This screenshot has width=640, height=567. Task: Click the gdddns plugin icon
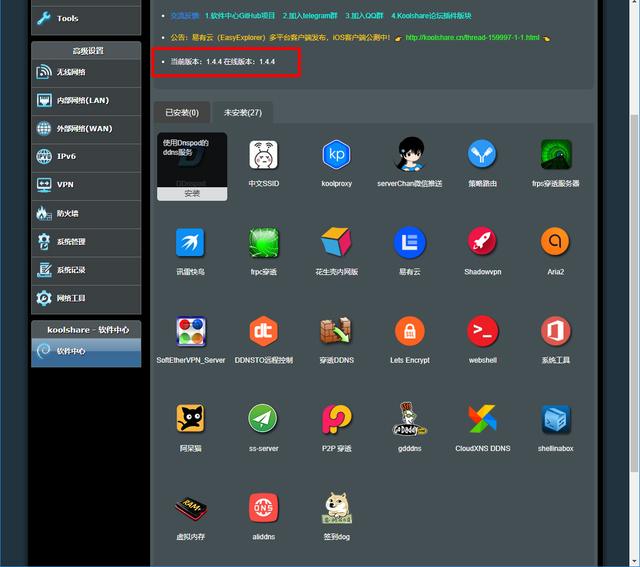tap(409, 418)
